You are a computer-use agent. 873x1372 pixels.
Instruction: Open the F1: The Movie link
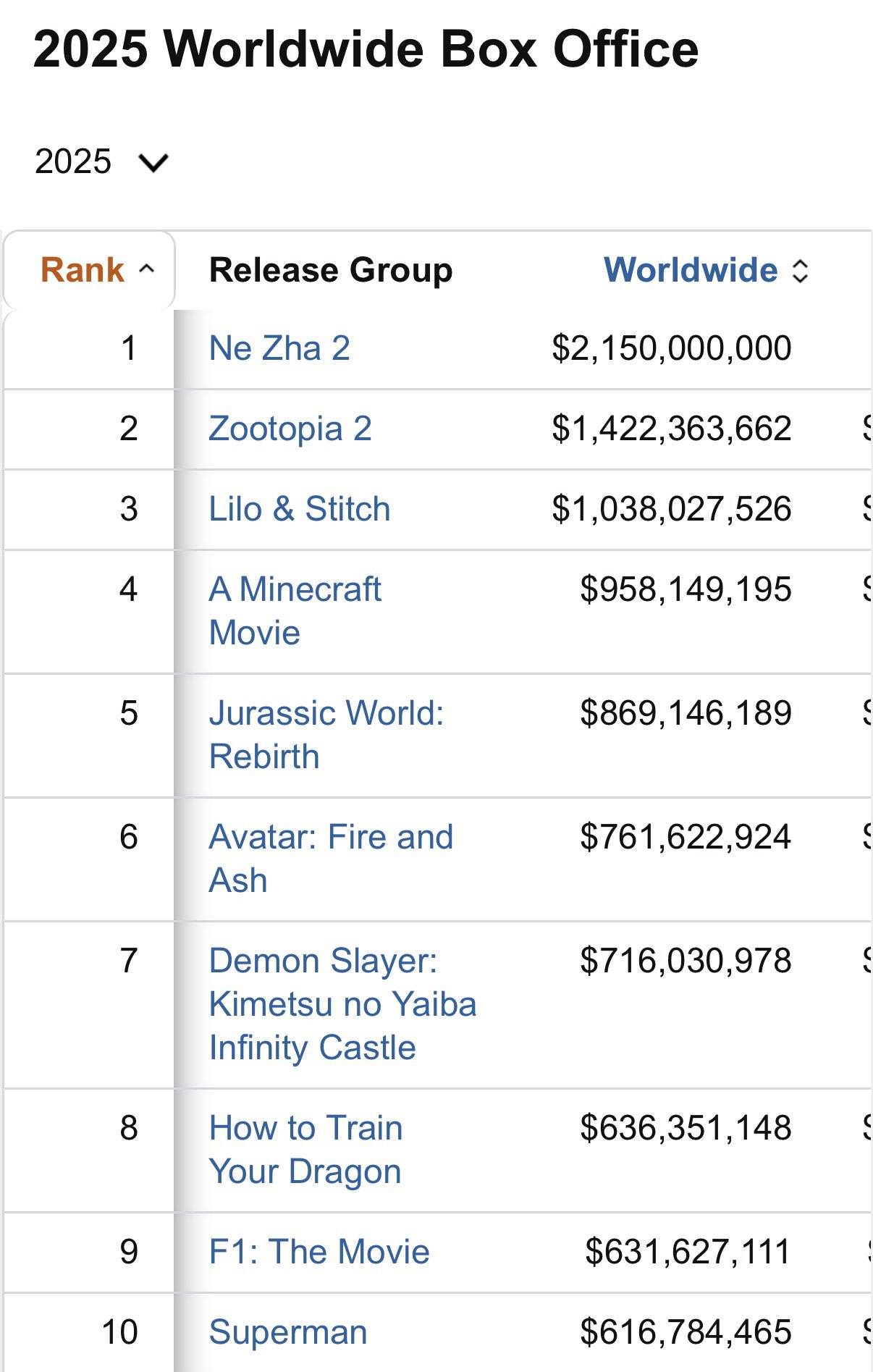tap(319, 1252)
